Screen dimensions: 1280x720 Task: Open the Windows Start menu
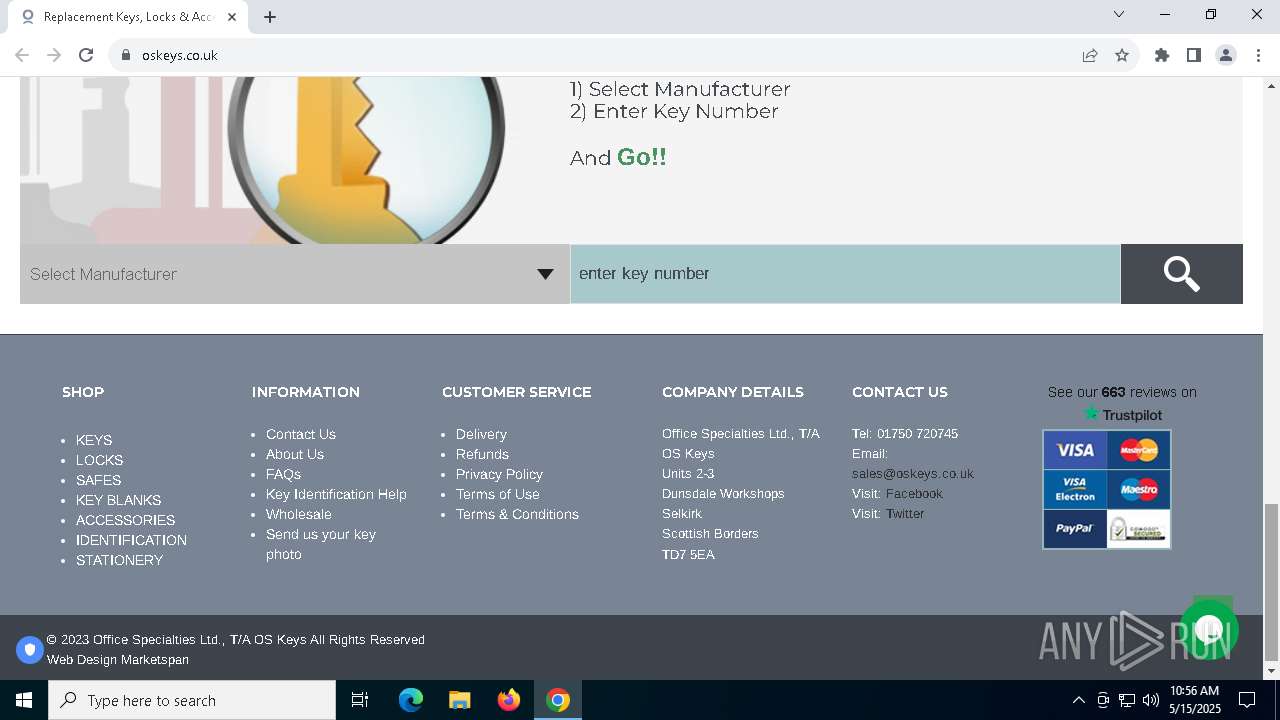click(24, 700)
